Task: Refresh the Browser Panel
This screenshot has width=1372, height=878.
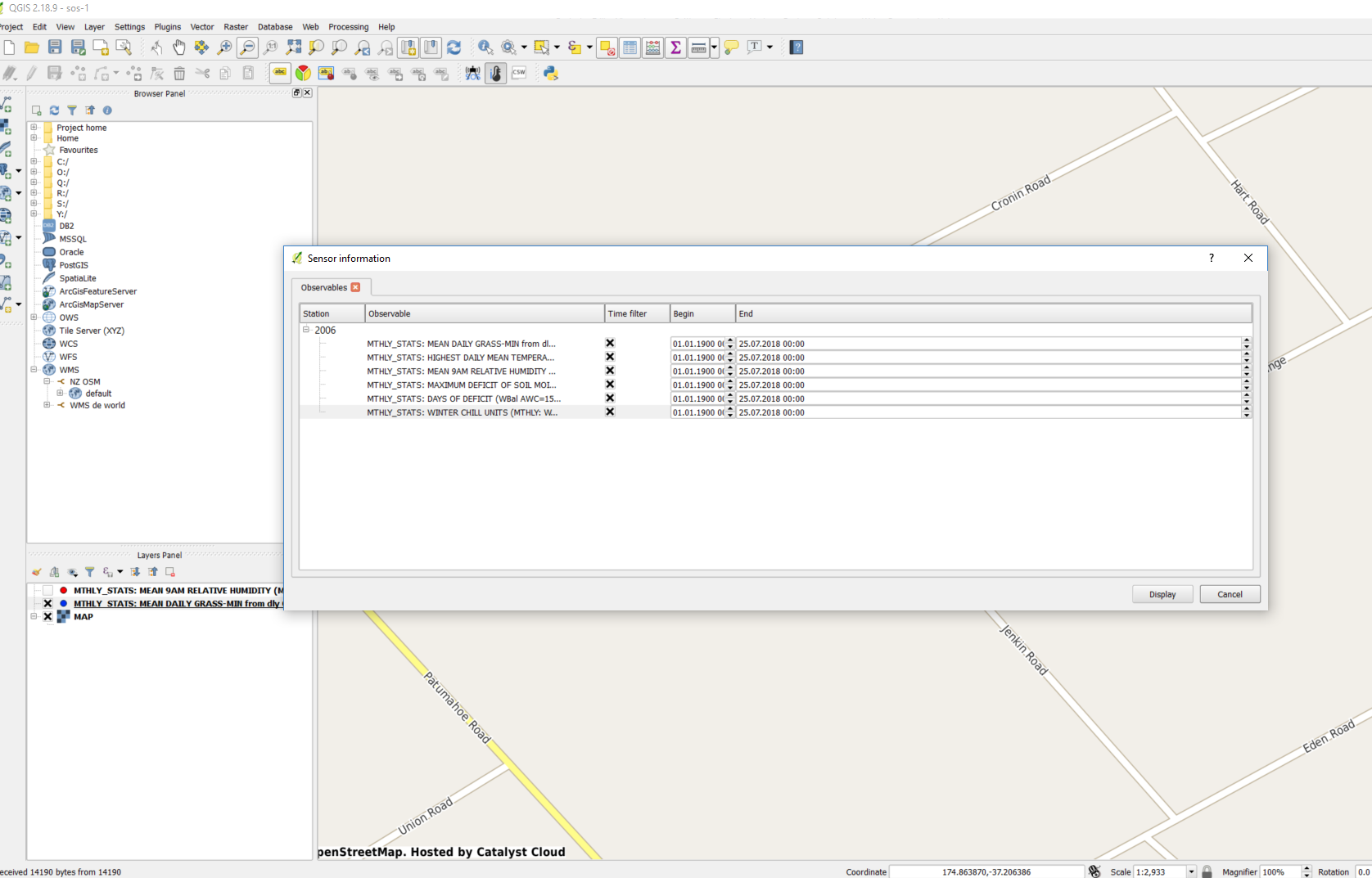Action: (54, 110)
